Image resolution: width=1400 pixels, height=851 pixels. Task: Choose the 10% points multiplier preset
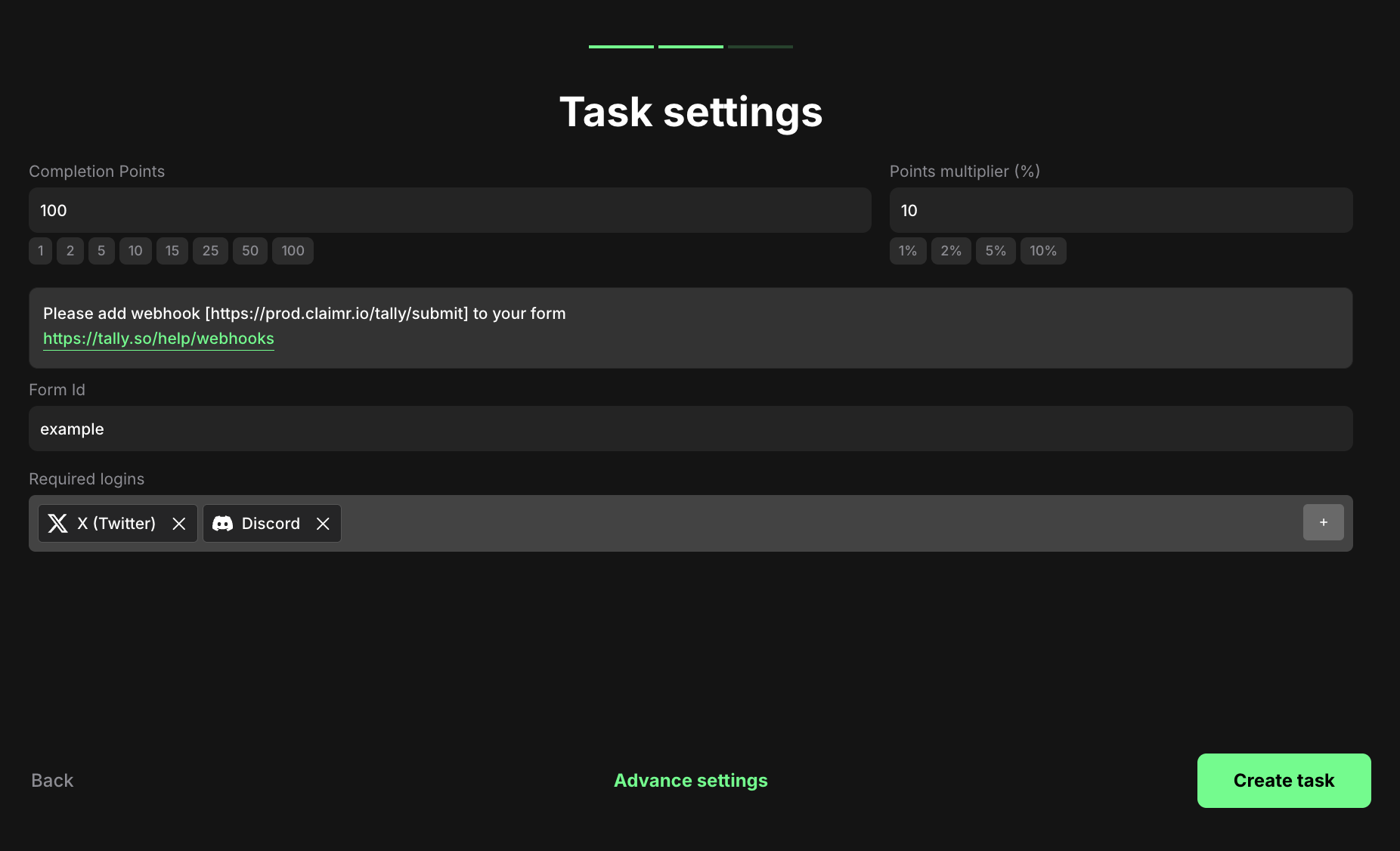(1043, 251)
